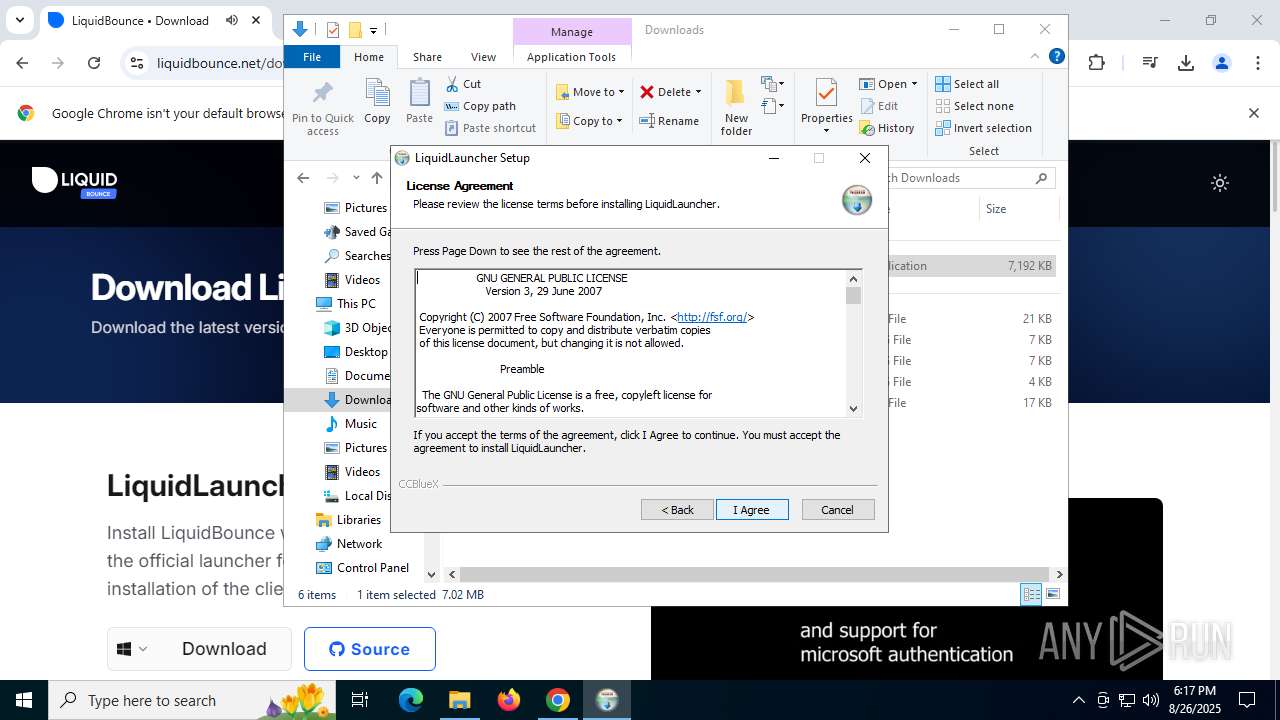Click I Agree in LiquidLauncher Setup
This screenshot has height=720, width=1280.
pyautogui.click(x=752, y=510)
